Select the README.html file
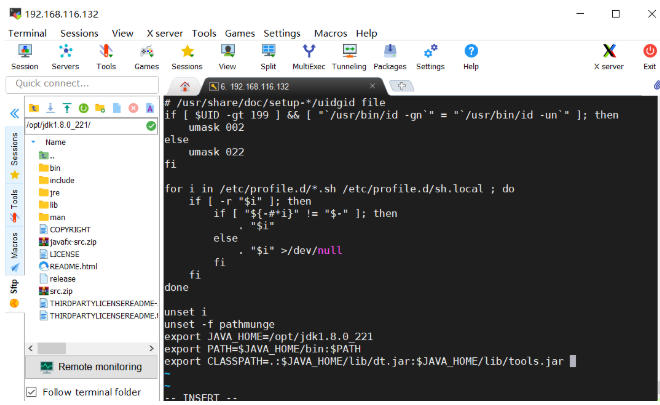 (68, 266)
